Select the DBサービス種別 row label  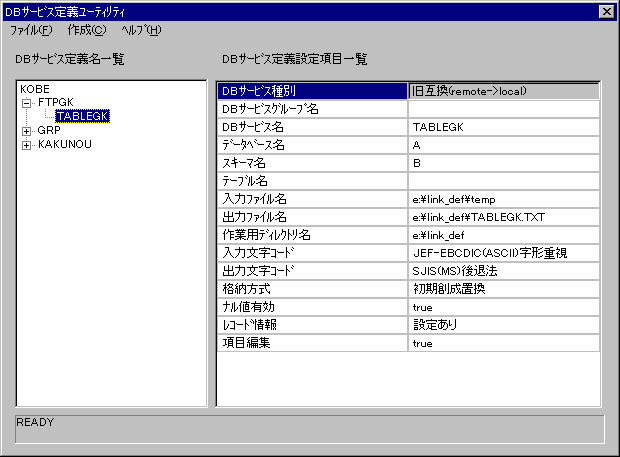tap(312, 91)
